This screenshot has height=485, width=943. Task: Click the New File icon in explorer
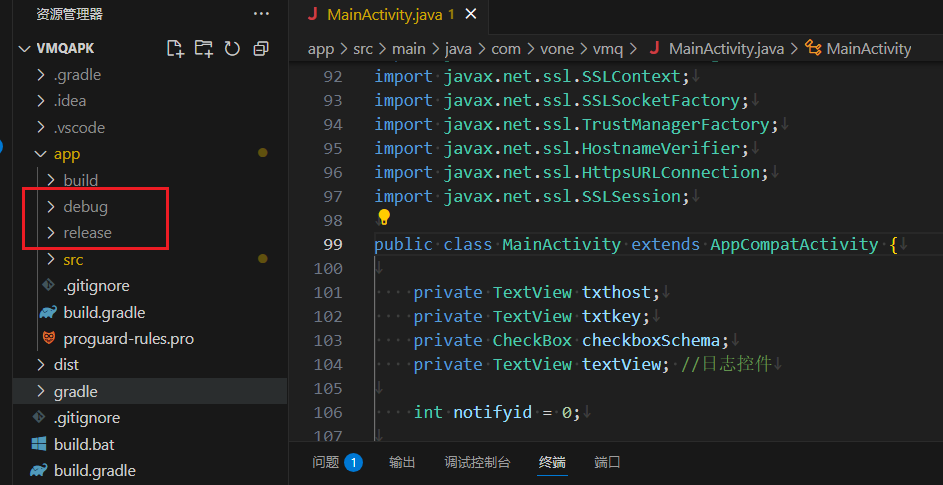pyautogui.click(x=175, y=48)
